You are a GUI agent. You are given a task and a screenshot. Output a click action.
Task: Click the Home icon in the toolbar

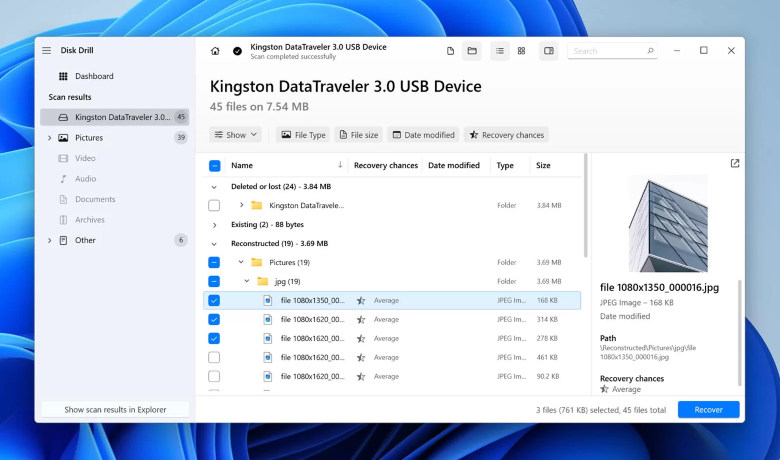pyautogui.click(x=215, y=51)
